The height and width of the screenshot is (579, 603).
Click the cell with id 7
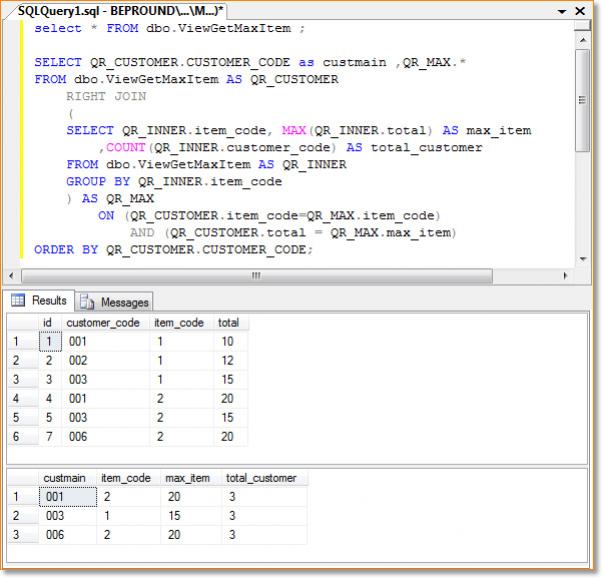pyautogui.click(x=47, y=436)
